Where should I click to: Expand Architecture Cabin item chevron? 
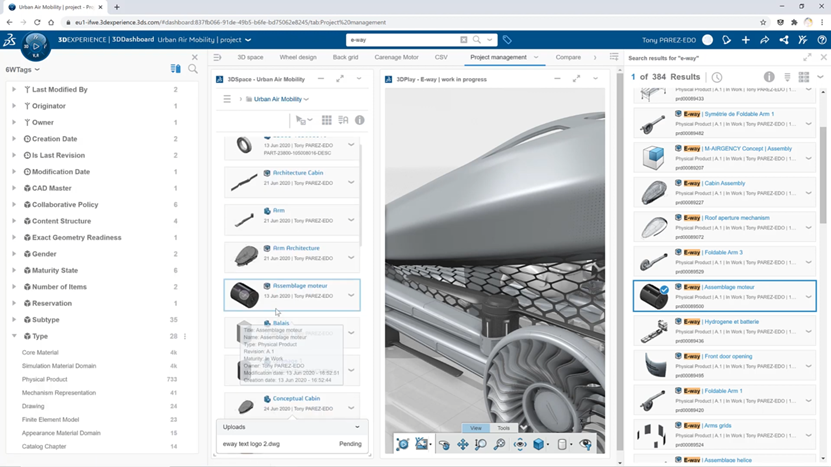click(x=351, y=182)
